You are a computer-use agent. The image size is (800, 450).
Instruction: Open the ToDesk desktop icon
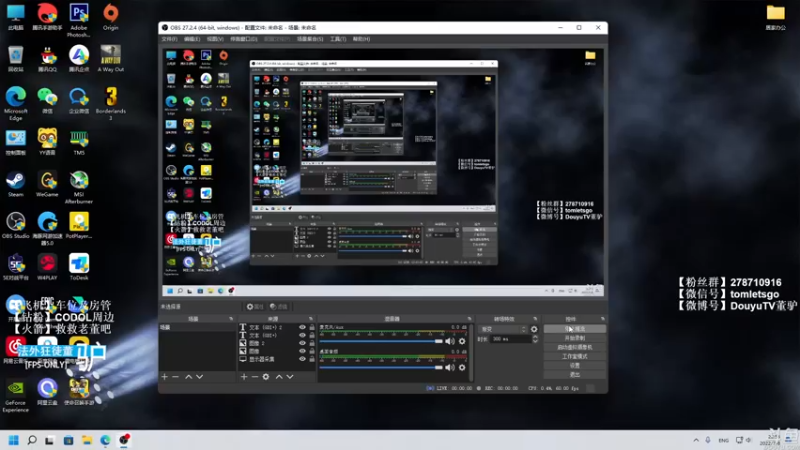[x=79, y=267]
